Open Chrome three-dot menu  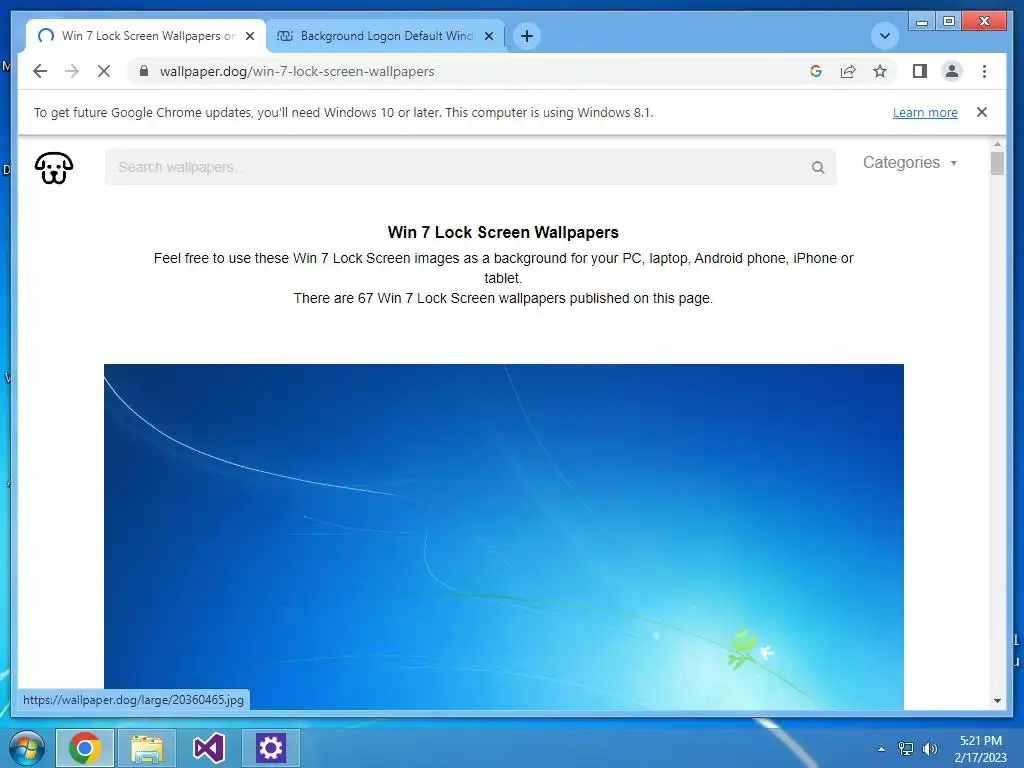pyautogui.click(x=984, y=71)
